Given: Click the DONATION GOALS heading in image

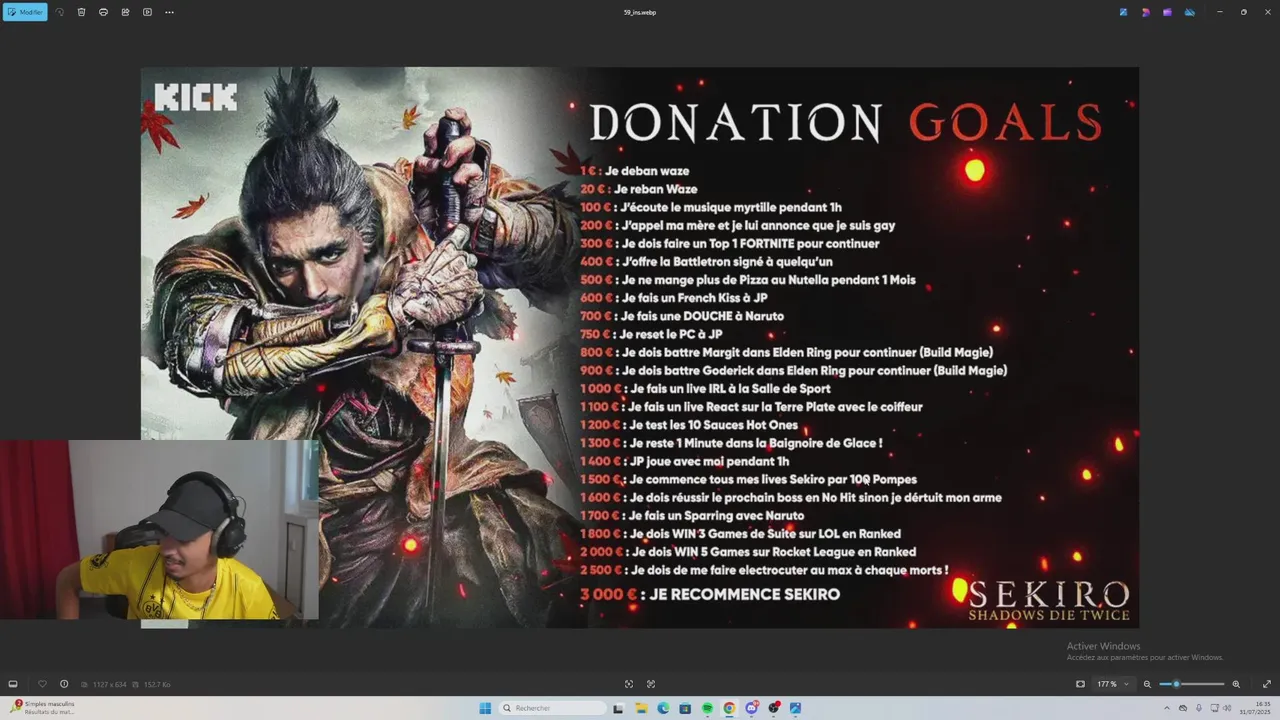Looking at the screenshot, I should tap(846, 122).
